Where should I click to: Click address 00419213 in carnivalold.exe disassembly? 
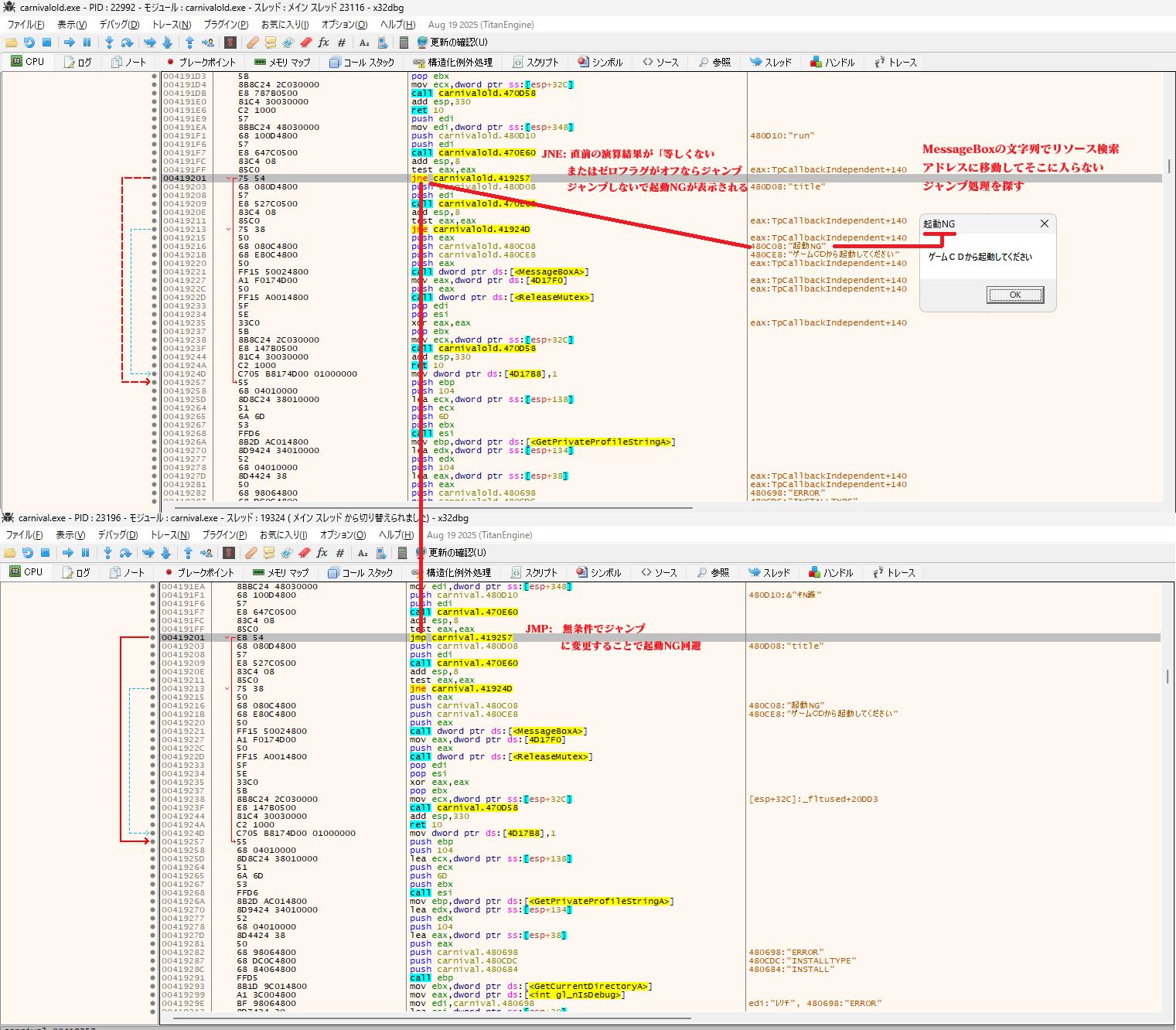[x=185, y=230]
